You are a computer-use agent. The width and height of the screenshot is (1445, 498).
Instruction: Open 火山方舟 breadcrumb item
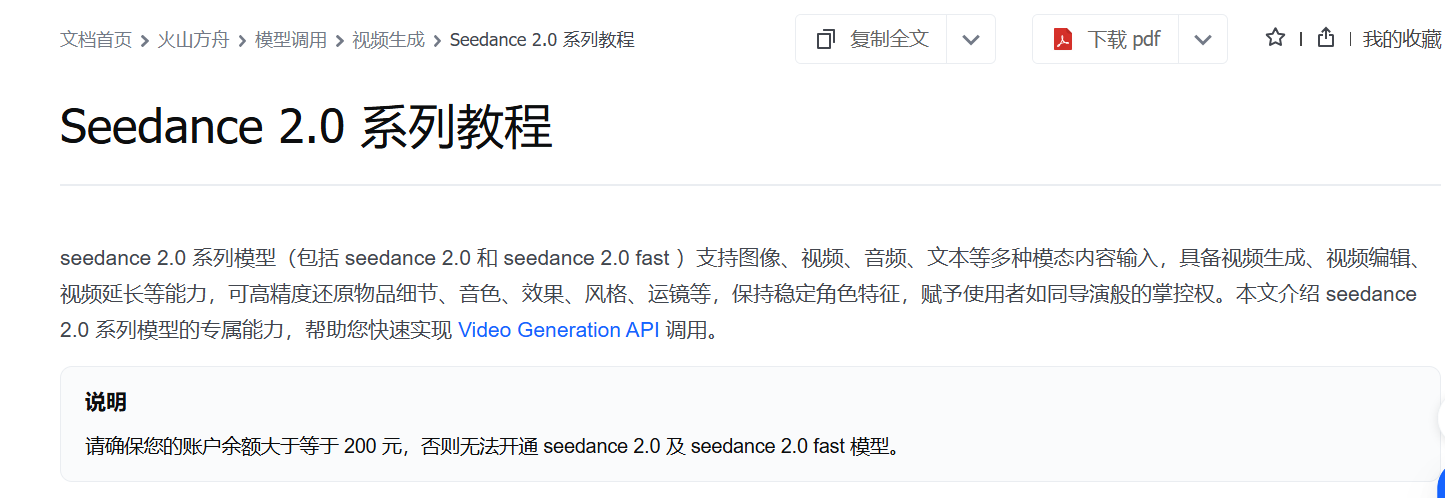tap(193, 40)
